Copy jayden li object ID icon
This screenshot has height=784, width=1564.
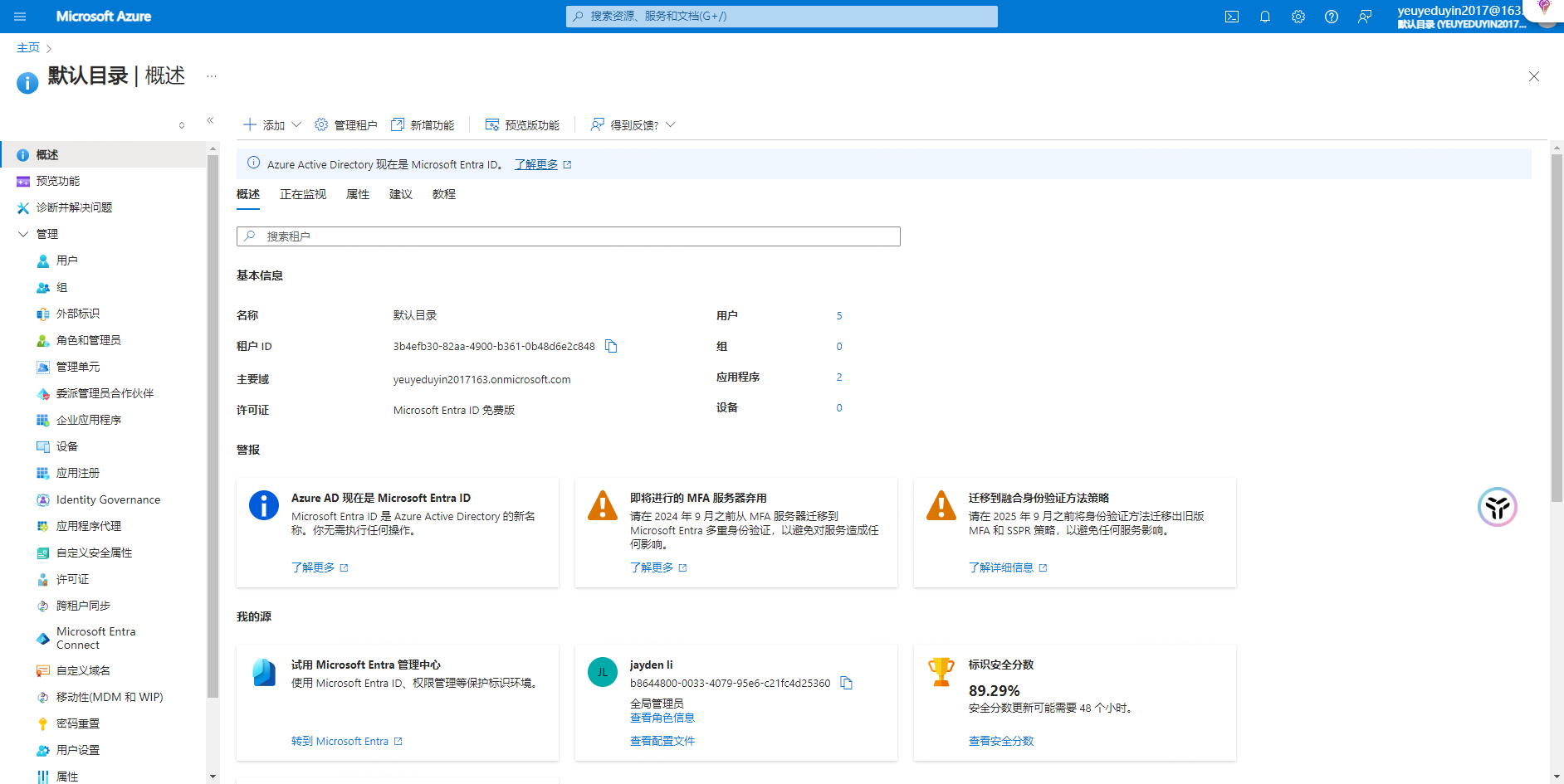tap(846, 683)
